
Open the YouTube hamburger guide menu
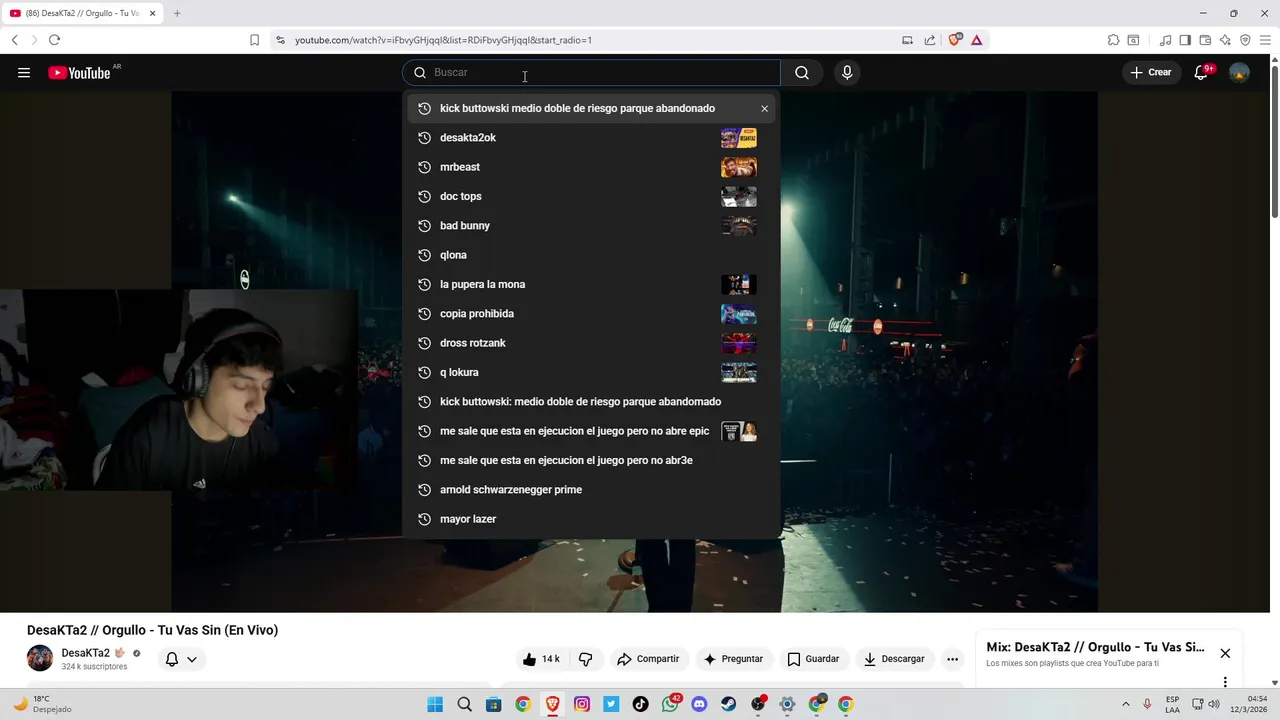pos(24,72)
